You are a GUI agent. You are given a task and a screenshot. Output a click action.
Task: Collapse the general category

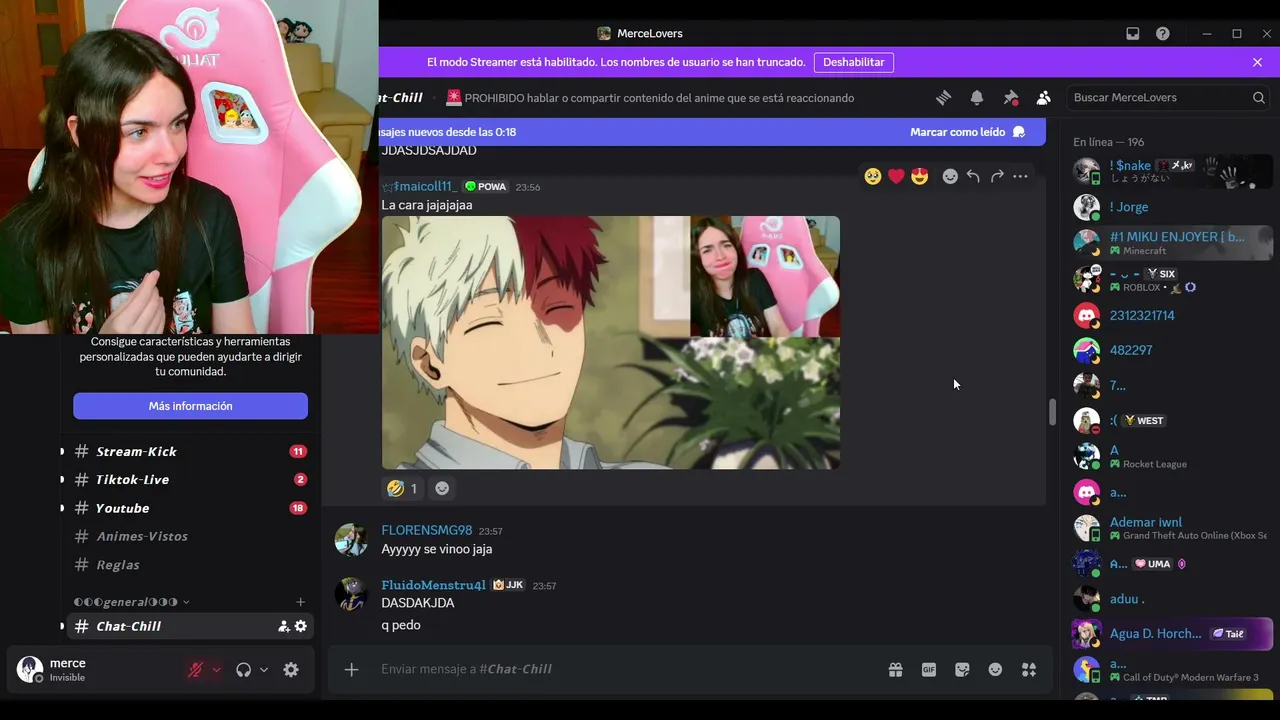[132, 602]
